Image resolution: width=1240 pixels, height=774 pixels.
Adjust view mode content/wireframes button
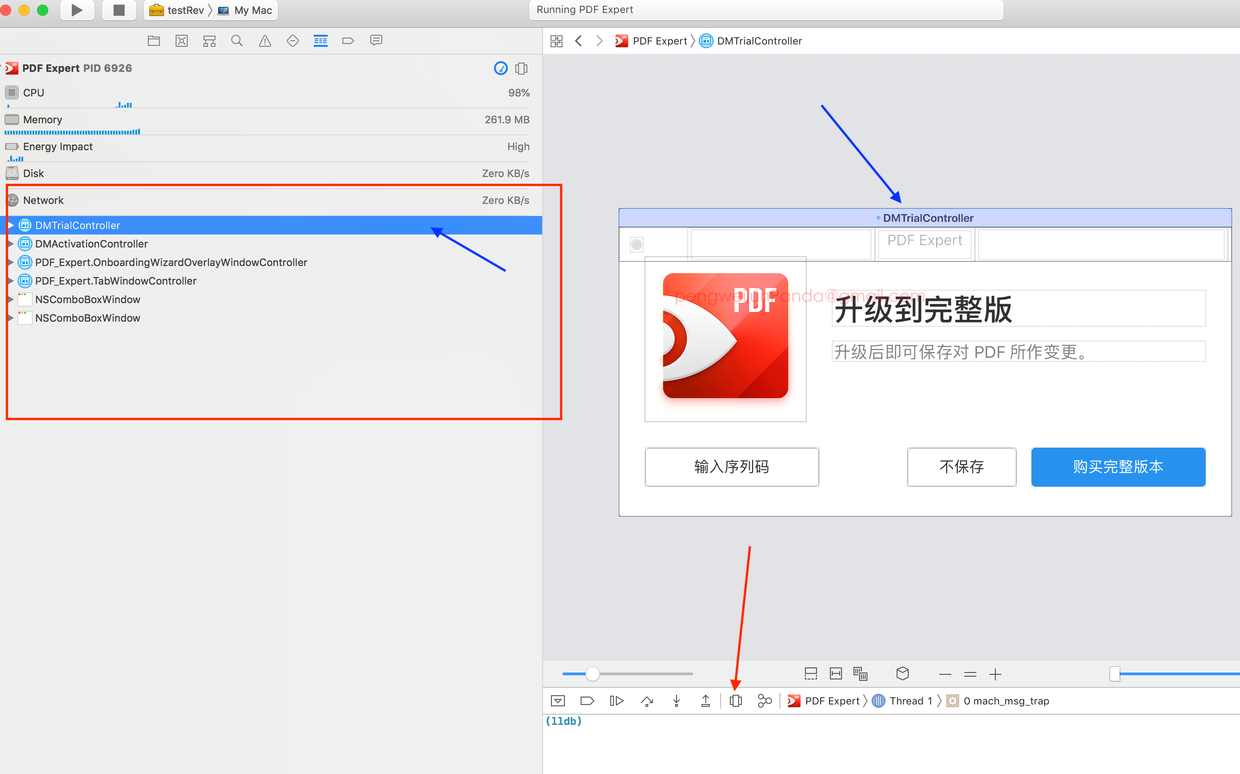click(x=861, y=674)
